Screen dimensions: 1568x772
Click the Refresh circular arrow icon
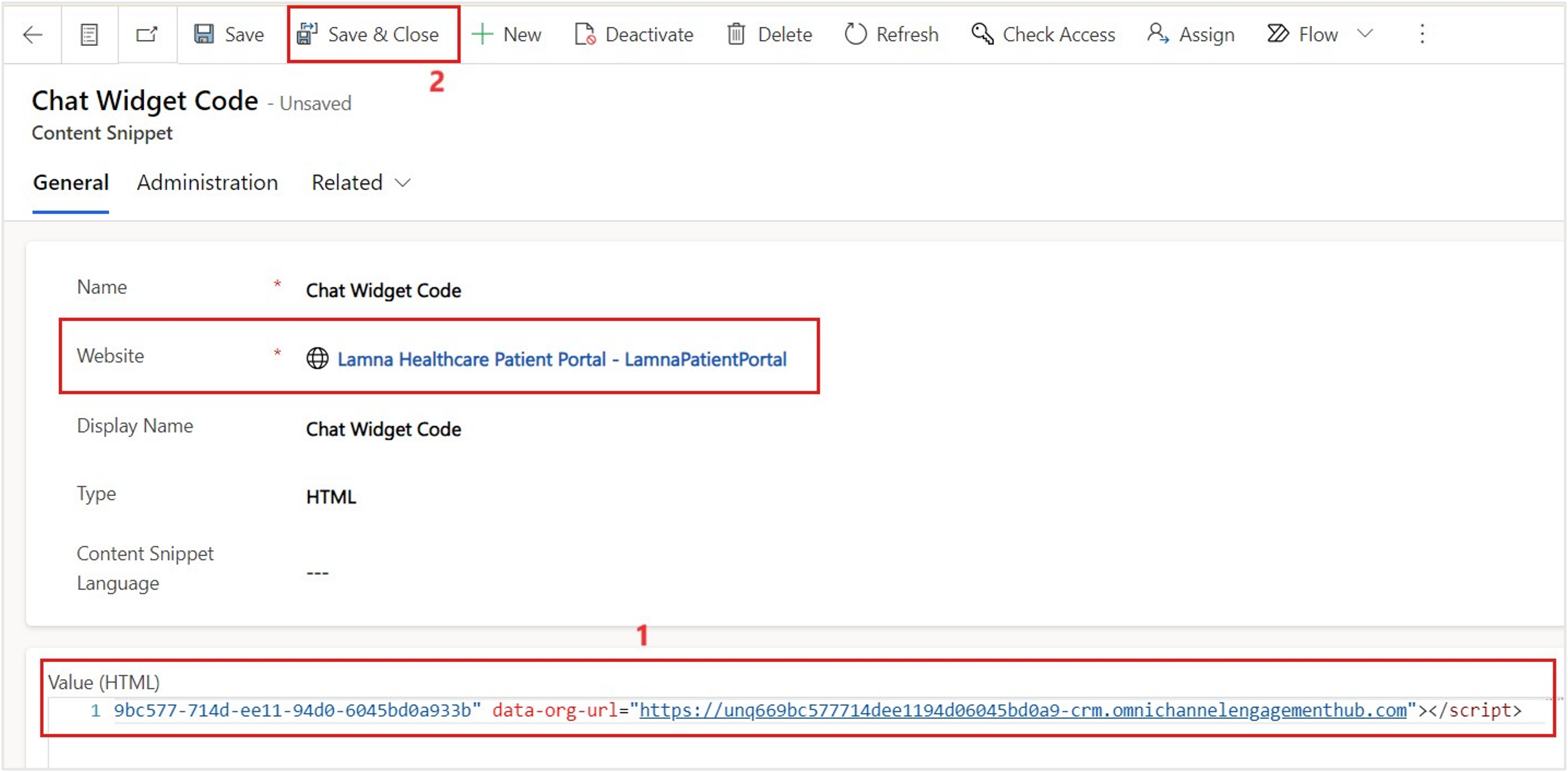tap(856, 34)
